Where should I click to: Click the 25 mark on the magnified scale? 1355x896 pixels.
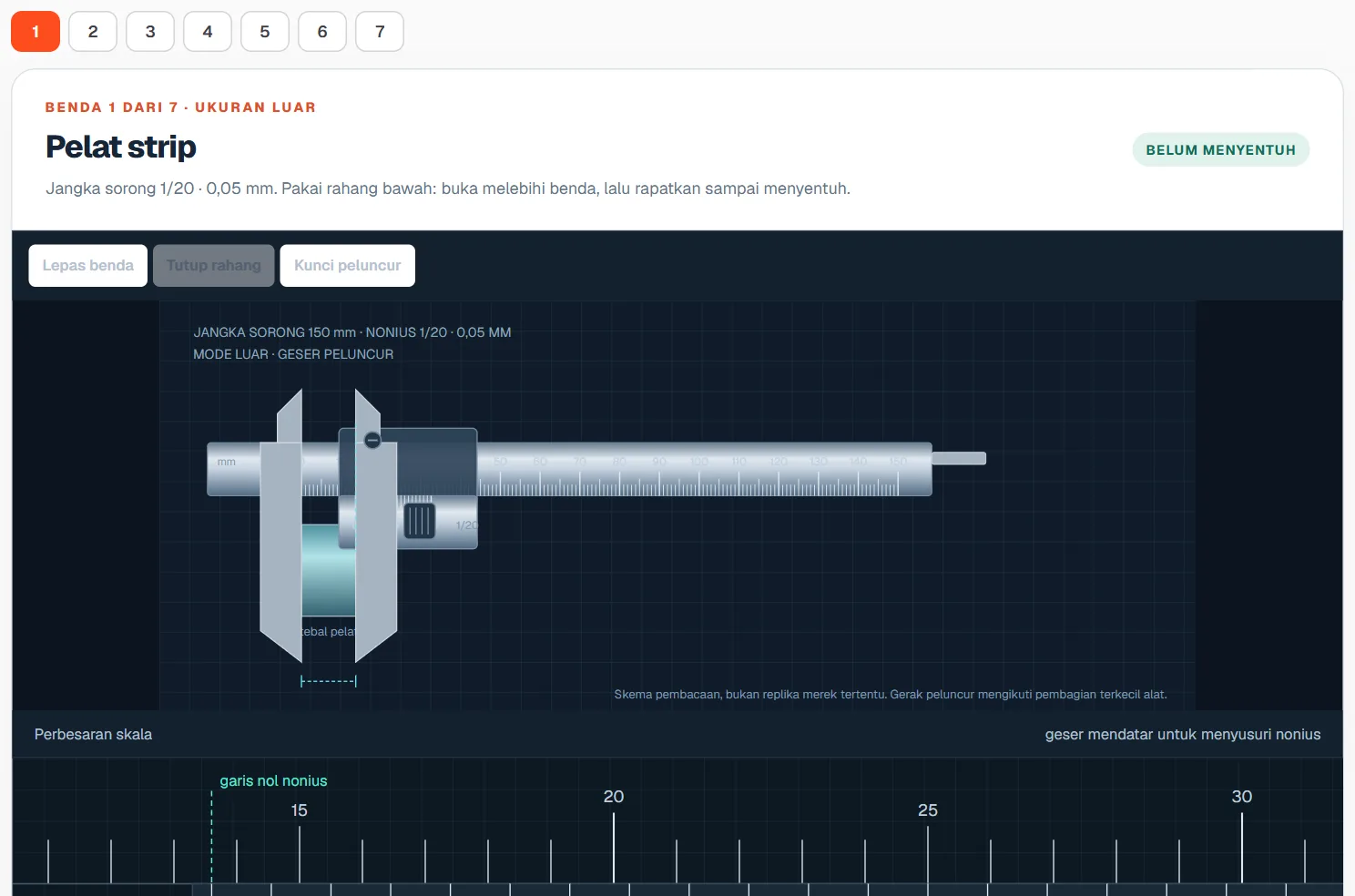click(x=928, y=810)
